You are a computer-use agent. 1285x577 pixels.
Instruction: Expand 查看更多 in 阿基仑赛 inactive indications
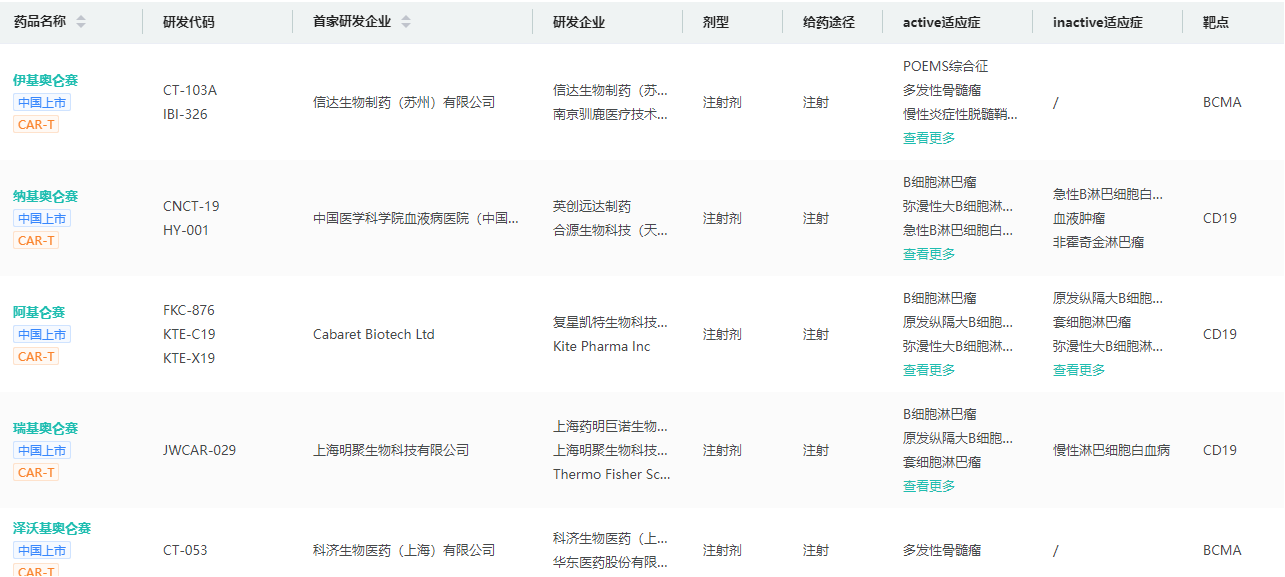pyautogui.click(x=1079, y=370)
